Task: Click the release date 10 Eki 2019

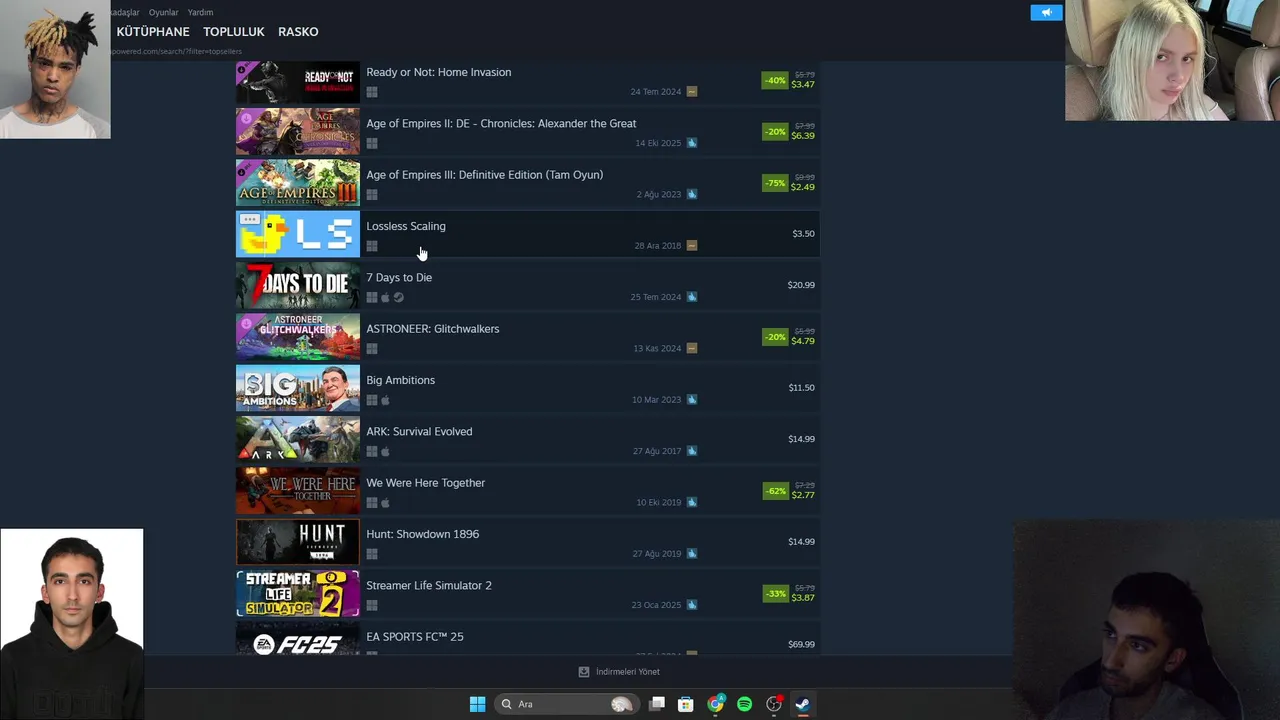Action: pyautogui.click(x=659, y=503)
